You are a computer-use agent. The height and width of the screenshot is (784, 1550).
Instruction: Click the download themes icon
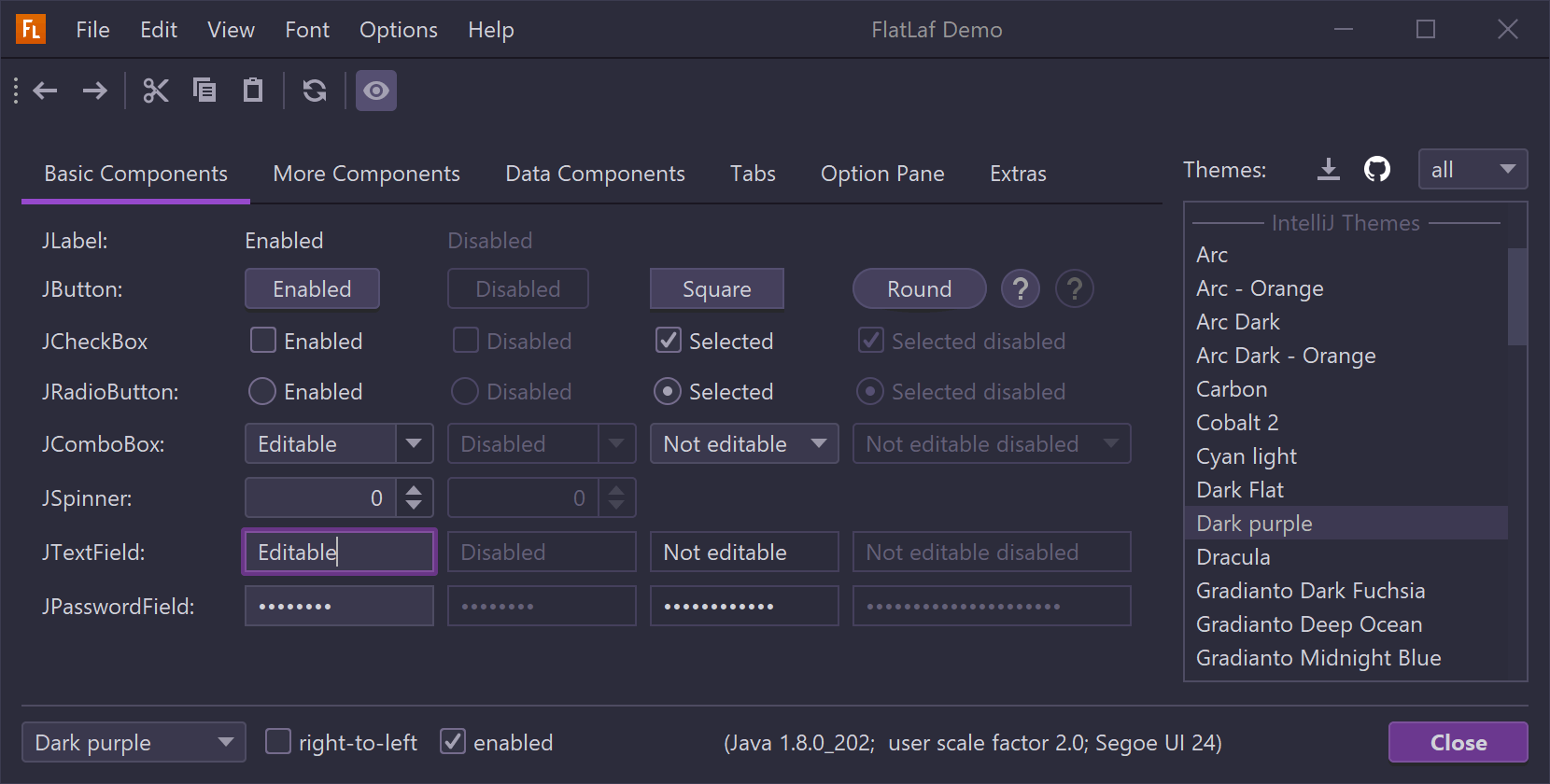1328,169
